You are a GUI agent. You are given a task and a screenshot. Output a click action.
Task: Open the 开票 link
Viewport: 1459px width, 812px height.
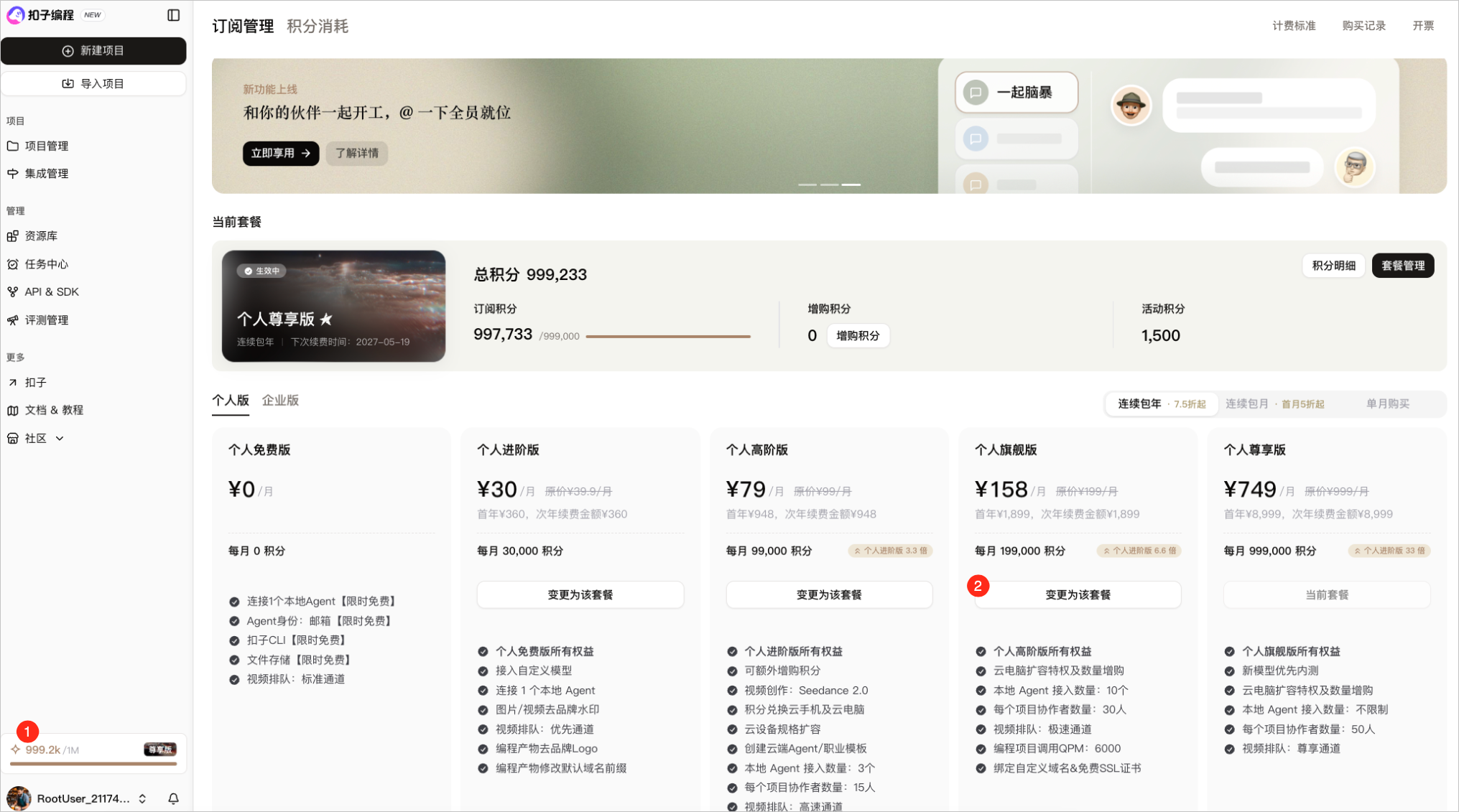[1423, 26]
